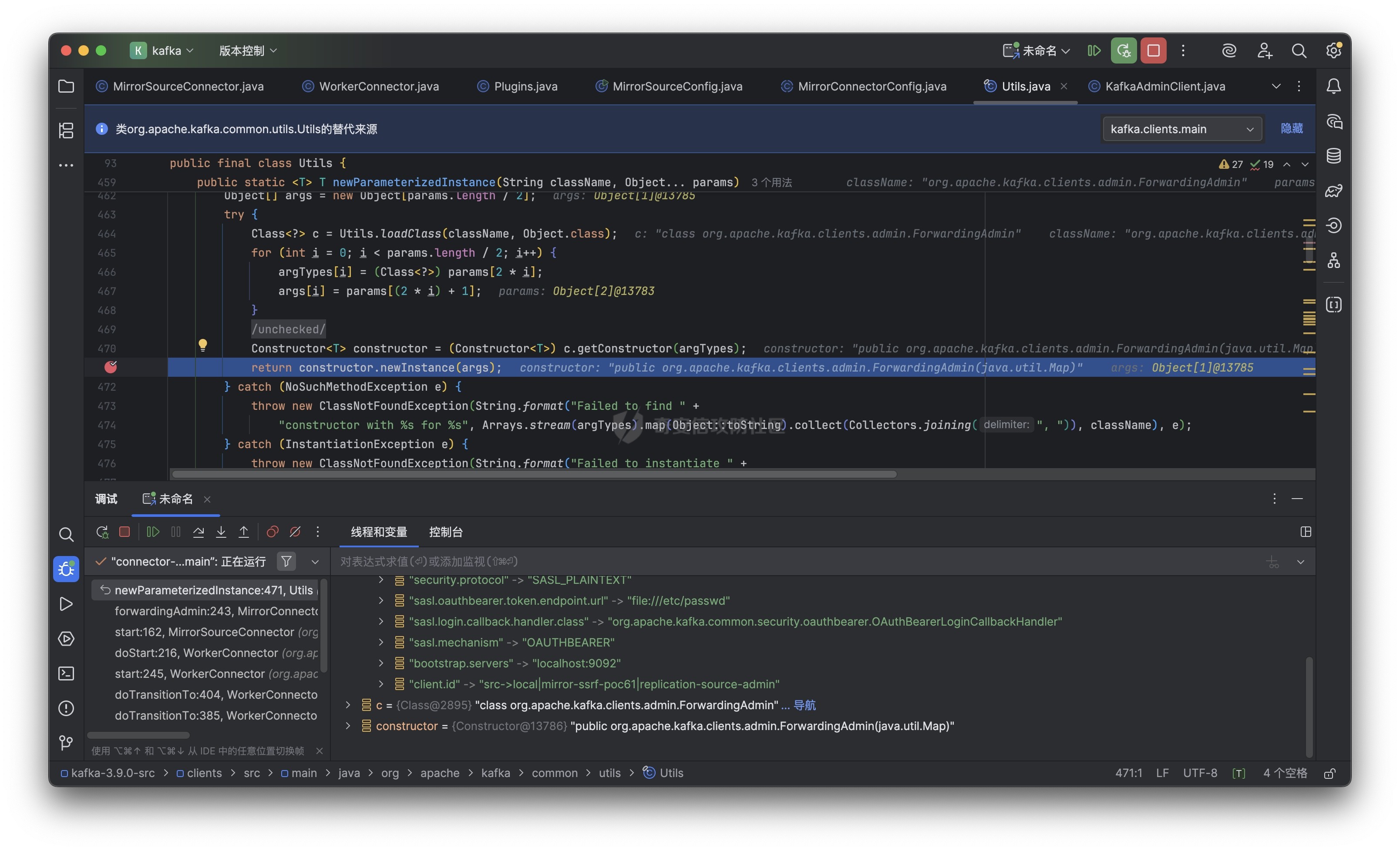Click the evaluate expression input field
Screen dimensions: 1400x851
click(795, 562)
